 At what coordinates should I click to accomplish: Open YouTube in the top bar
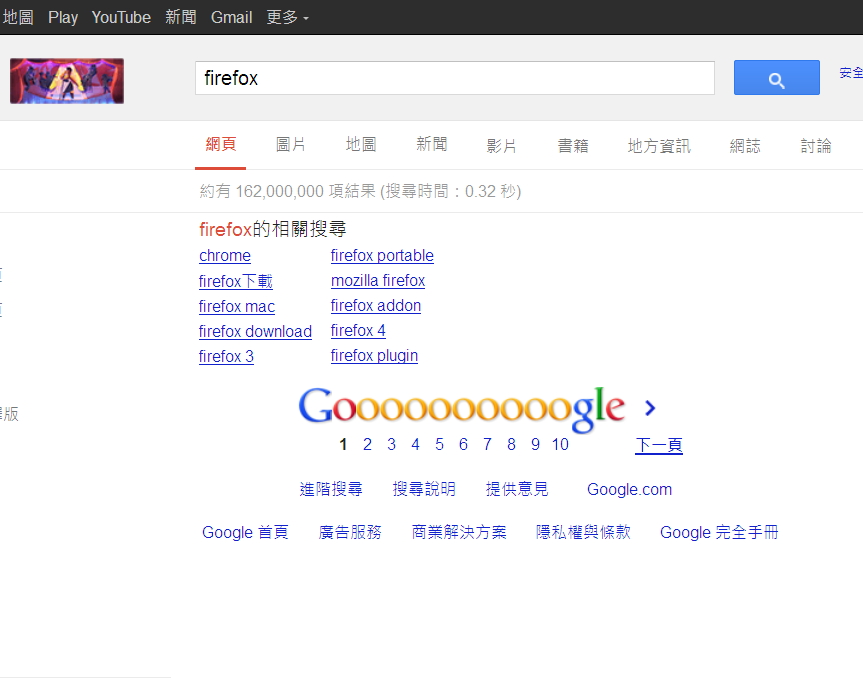point(121,17)
